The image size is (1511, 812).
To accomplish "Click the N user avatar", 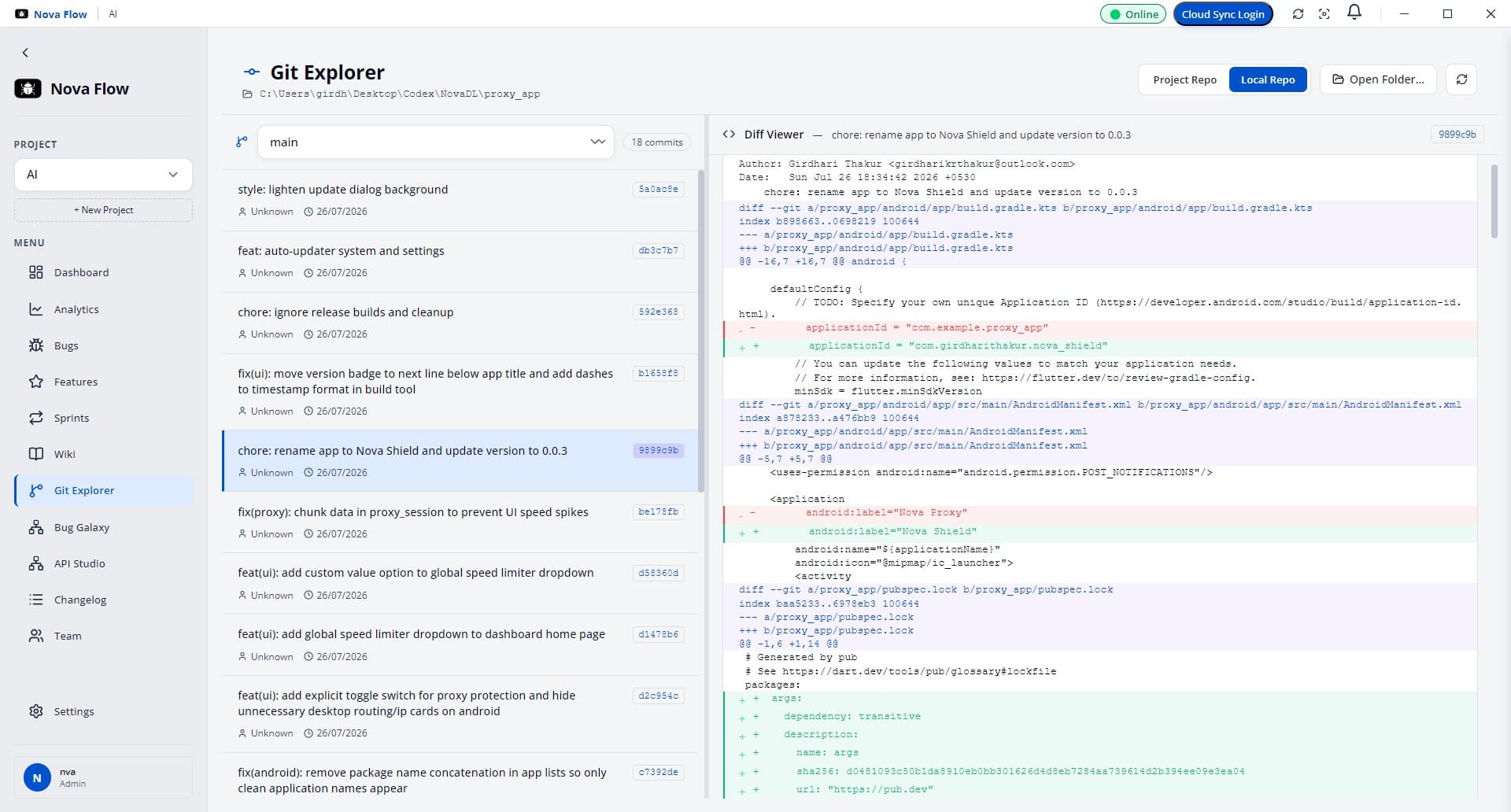I will pos(37,777).
